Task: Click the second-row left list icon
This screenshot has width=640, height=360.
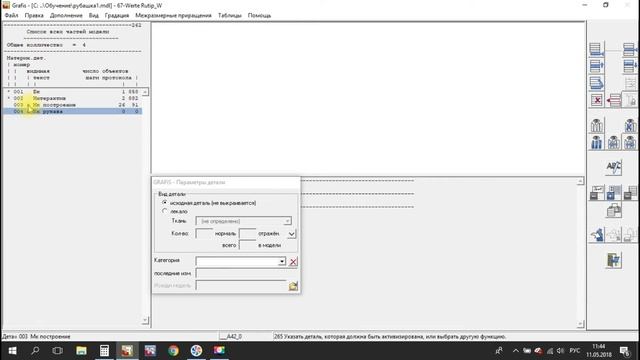Action: pos(596,66)
